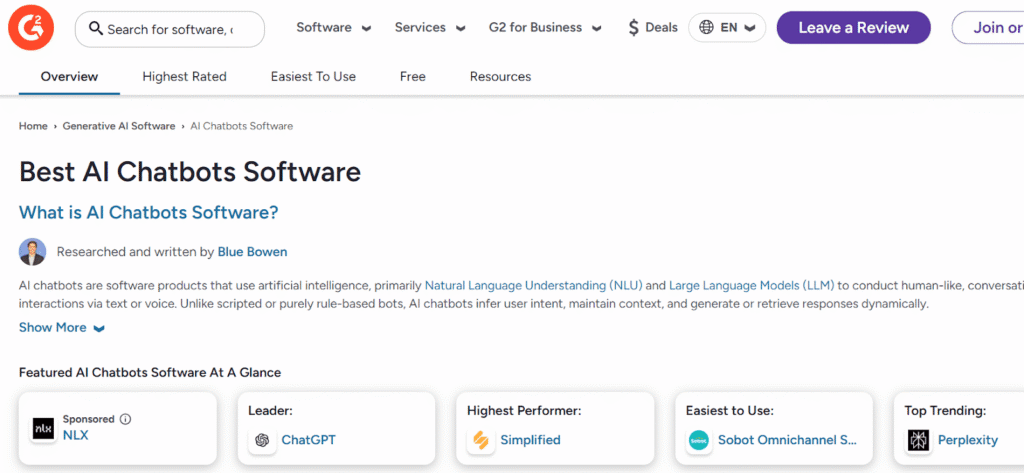Open the Deals link
The width and height of the screenshot is (1024, 473).
[652, 28]
